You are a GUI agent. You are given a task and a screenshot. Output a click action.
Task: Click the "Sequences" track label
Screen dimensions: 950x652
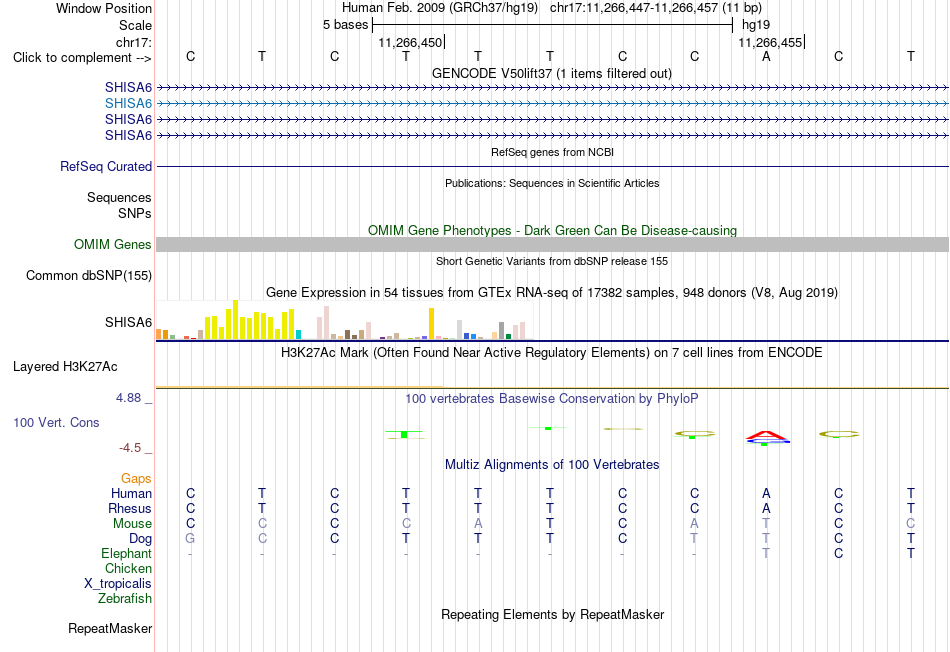119,198
